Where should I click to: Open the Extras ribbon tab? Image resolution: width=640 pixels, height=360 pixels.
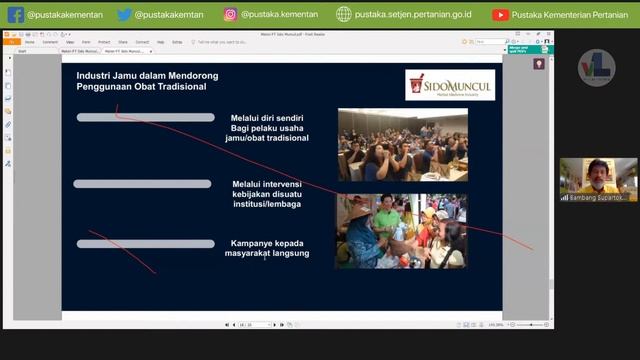tap(177, 42)
